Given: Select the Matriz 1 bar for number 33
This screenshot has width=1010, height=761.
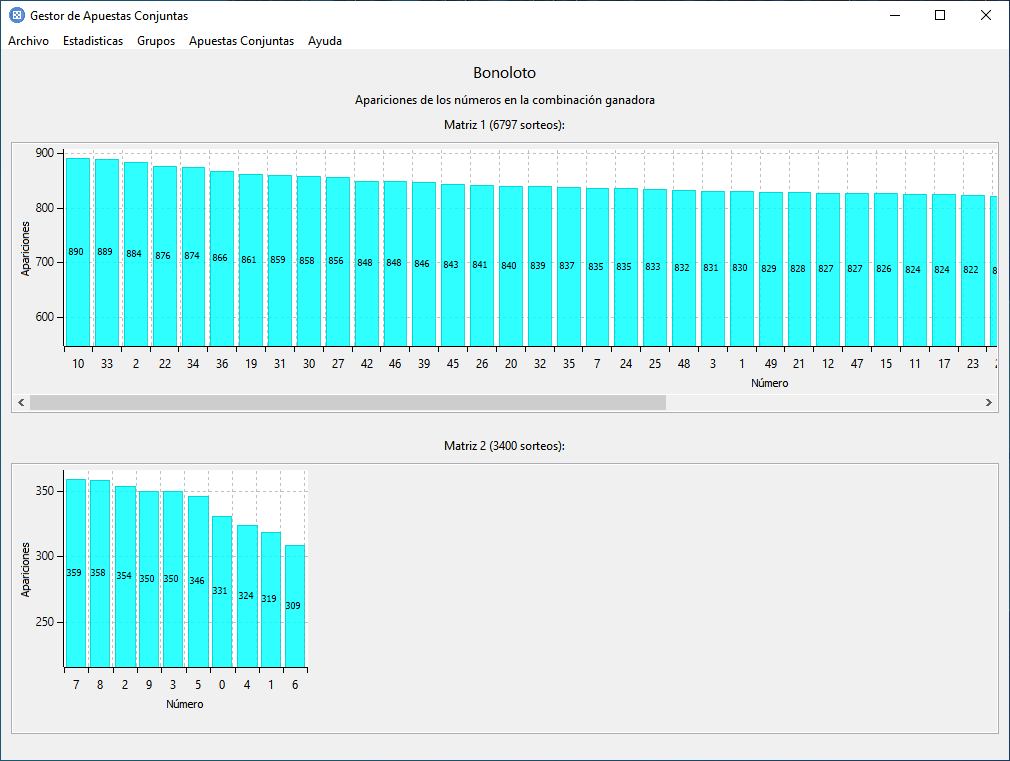Looking at the screenshot, I should pos(107,253).
